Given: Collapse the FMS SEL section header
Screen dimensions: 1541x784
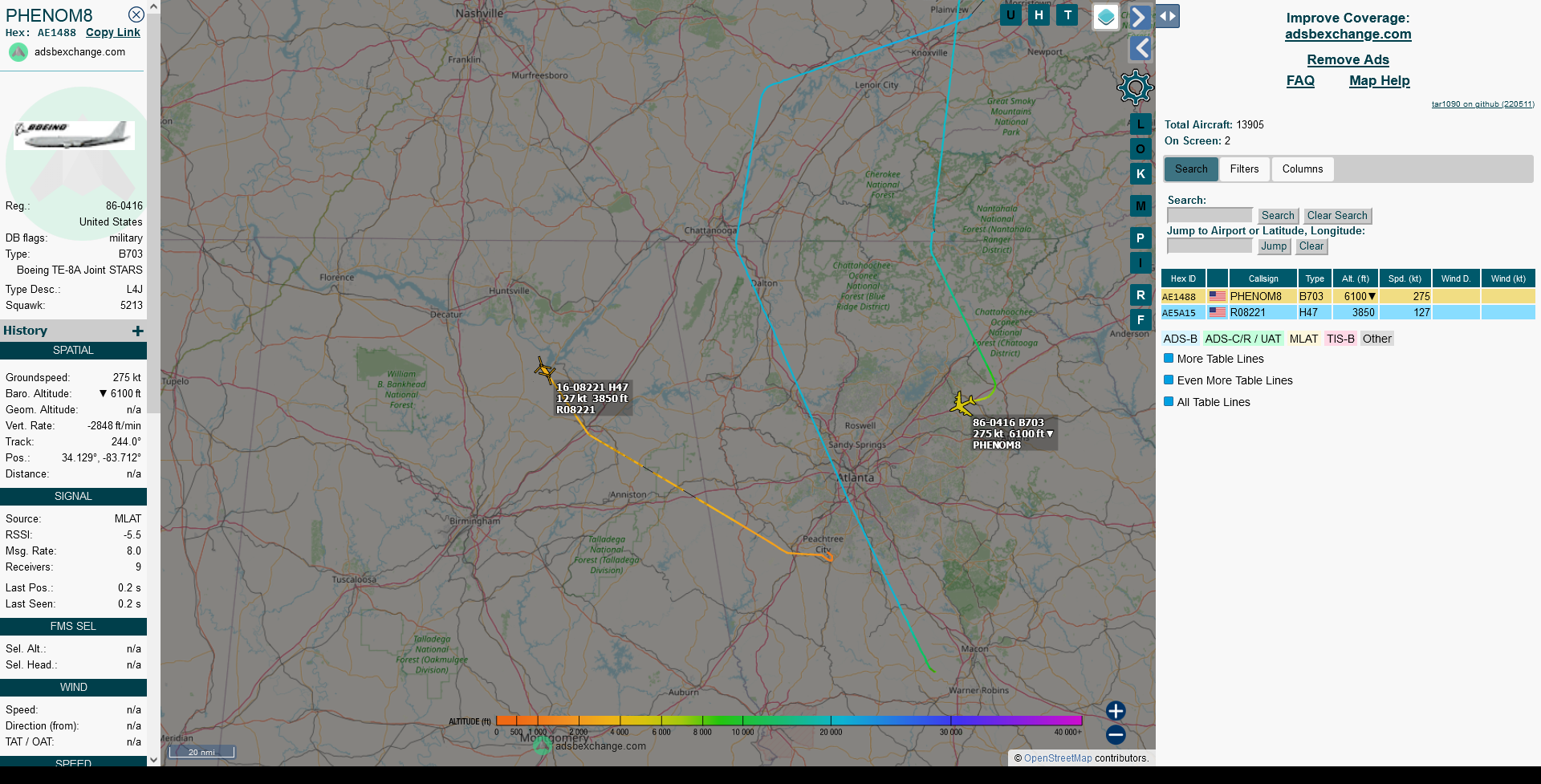Looking at the screenshot, I should (x=73, y=627).
